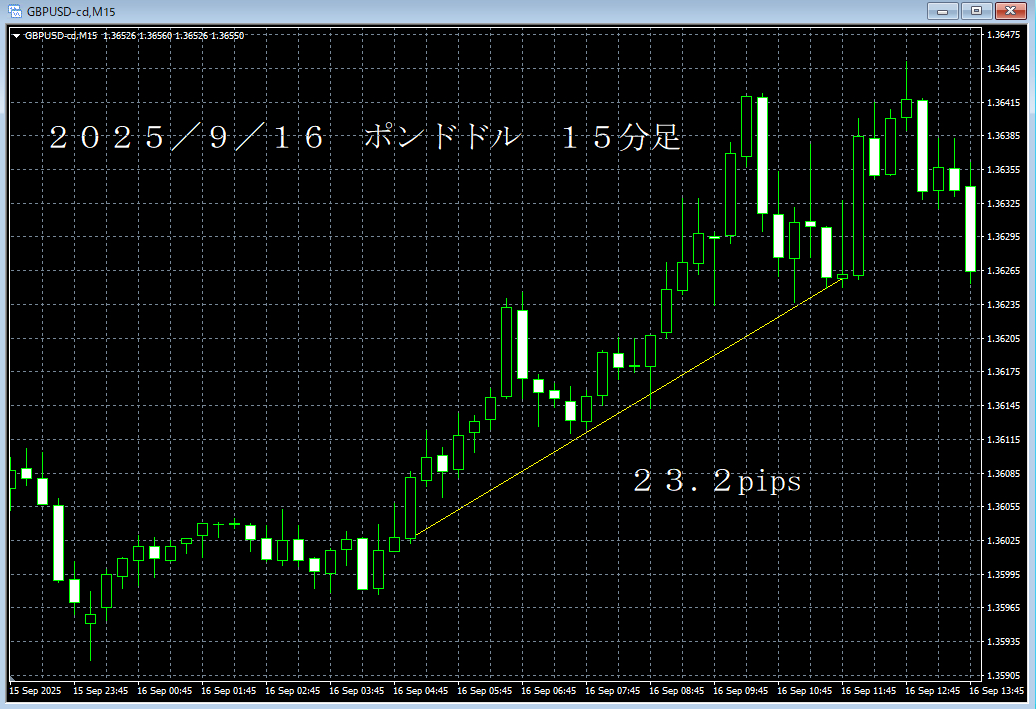1036x709 pixels.
Task: Click the 1.36415 price scale value
Action: 1003,102
